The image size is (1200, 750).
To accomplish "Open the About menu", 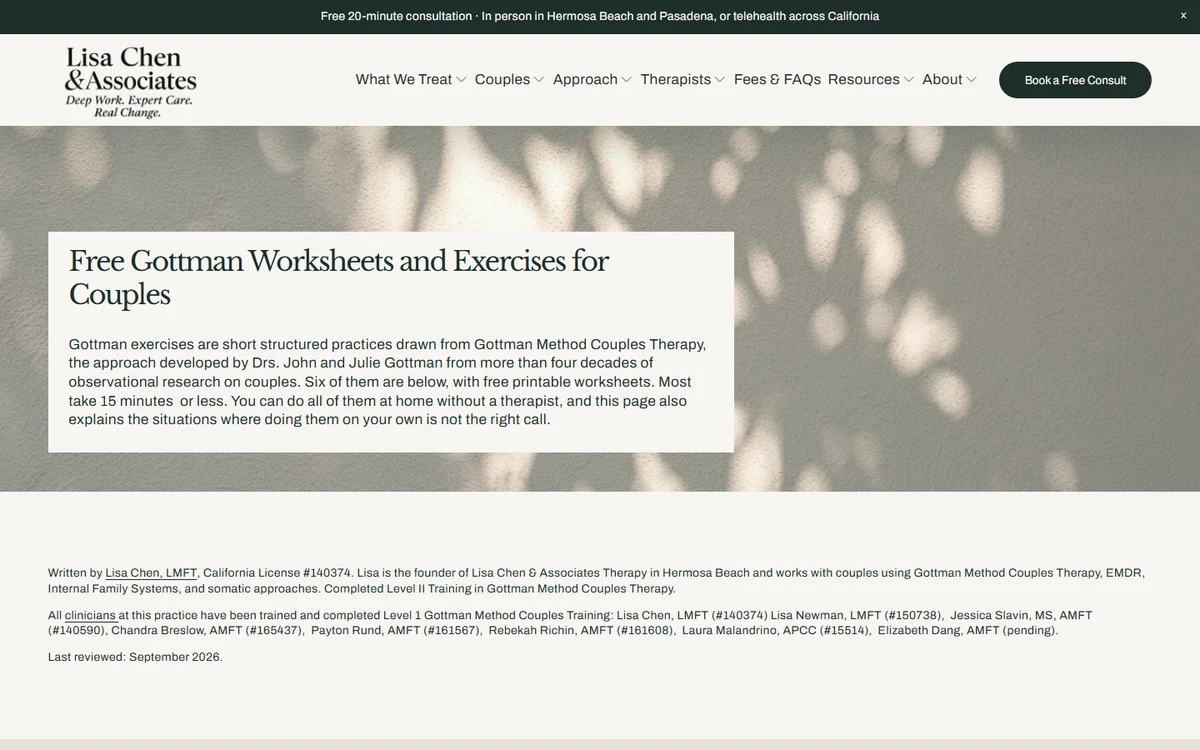I will [942, 80].
